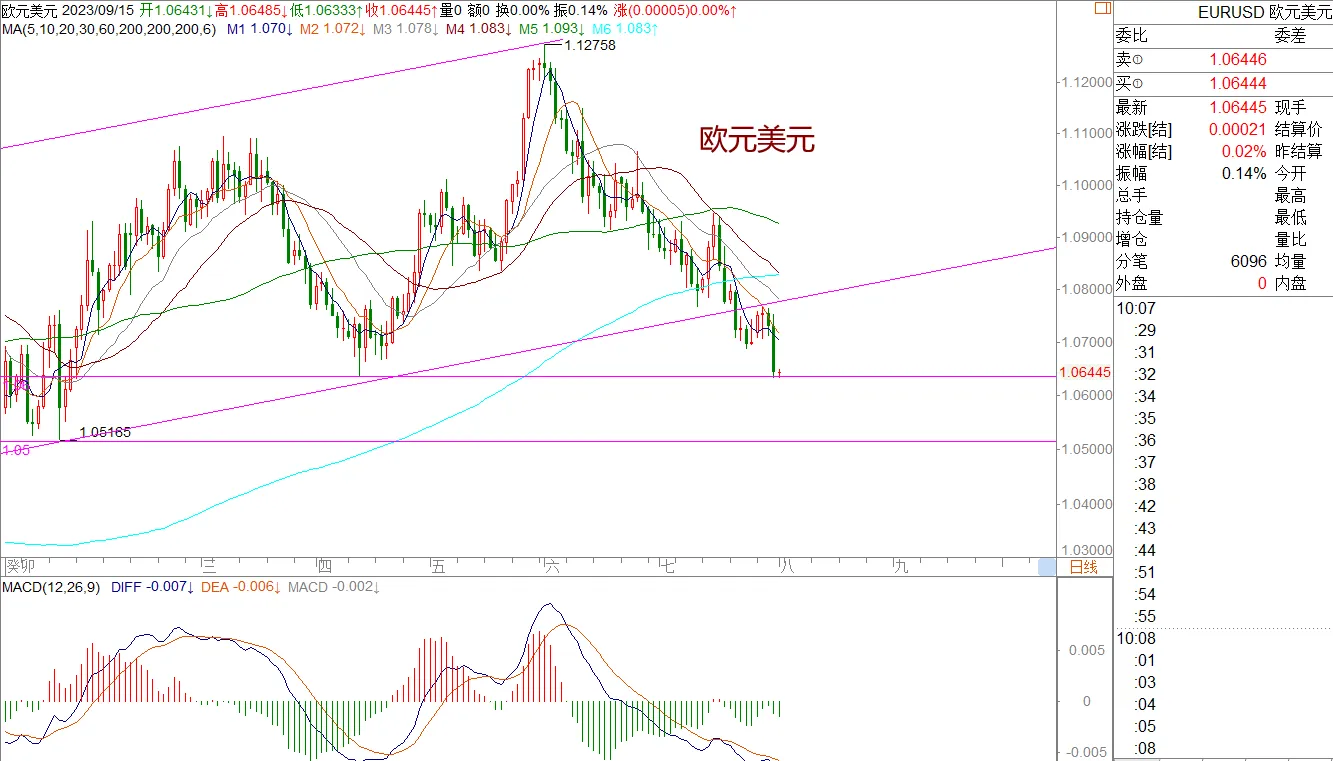Click the 委比 label

click(x=1132, y=36)
